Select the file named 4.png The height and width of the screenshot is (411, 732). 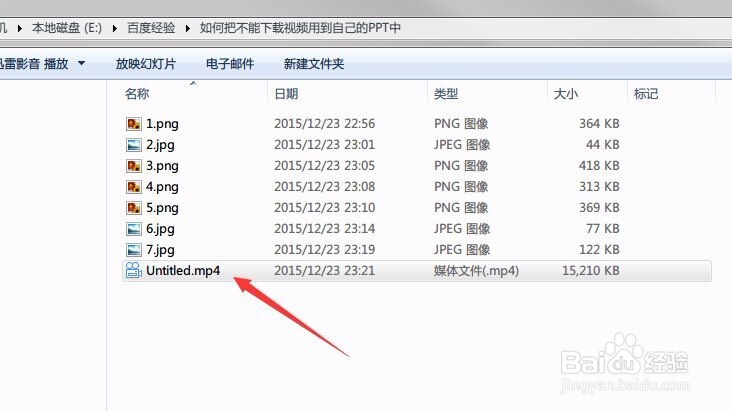tap(162, 187)
